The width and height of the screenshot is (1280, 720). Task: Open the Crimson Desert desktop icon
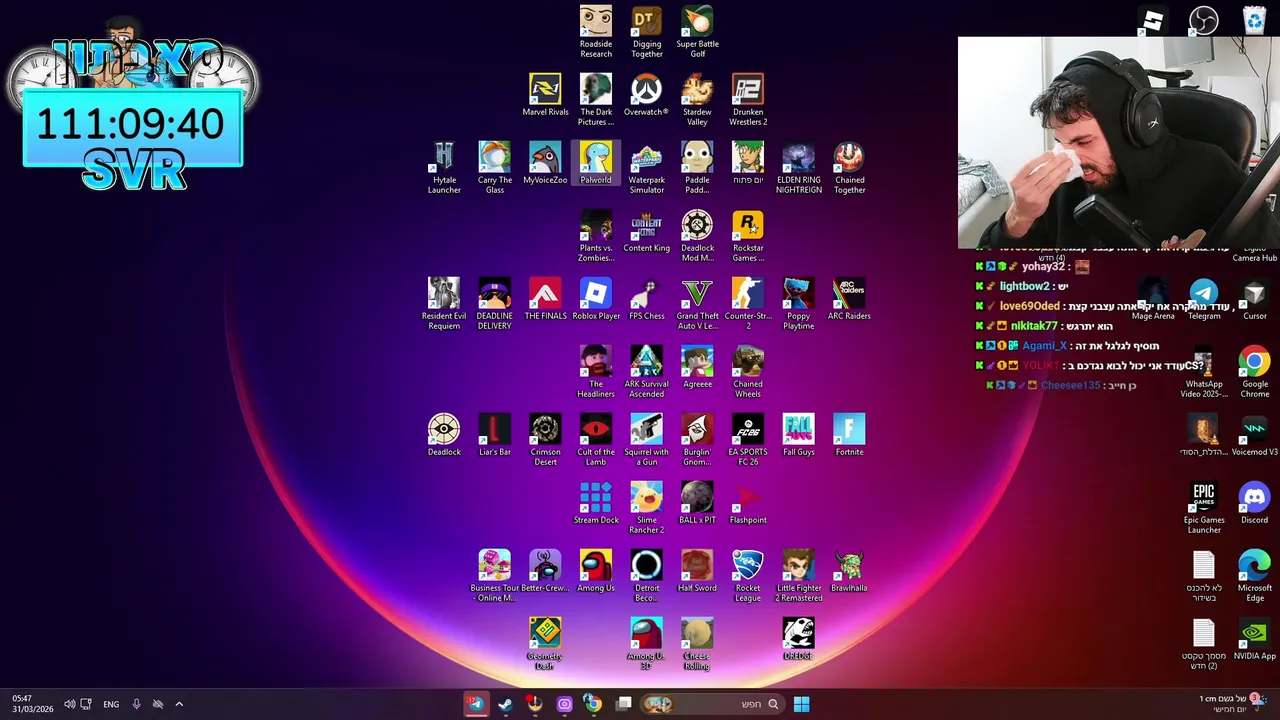pos(545,440)
